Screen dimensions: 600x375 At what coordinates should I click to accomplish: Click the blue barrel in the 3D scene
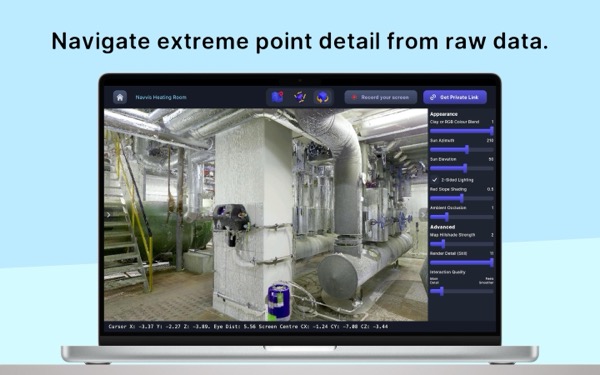(279, 302)
